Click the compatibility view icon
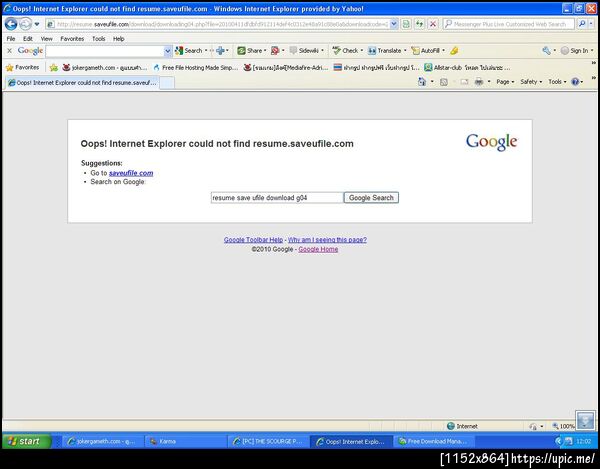 [406, 24]
